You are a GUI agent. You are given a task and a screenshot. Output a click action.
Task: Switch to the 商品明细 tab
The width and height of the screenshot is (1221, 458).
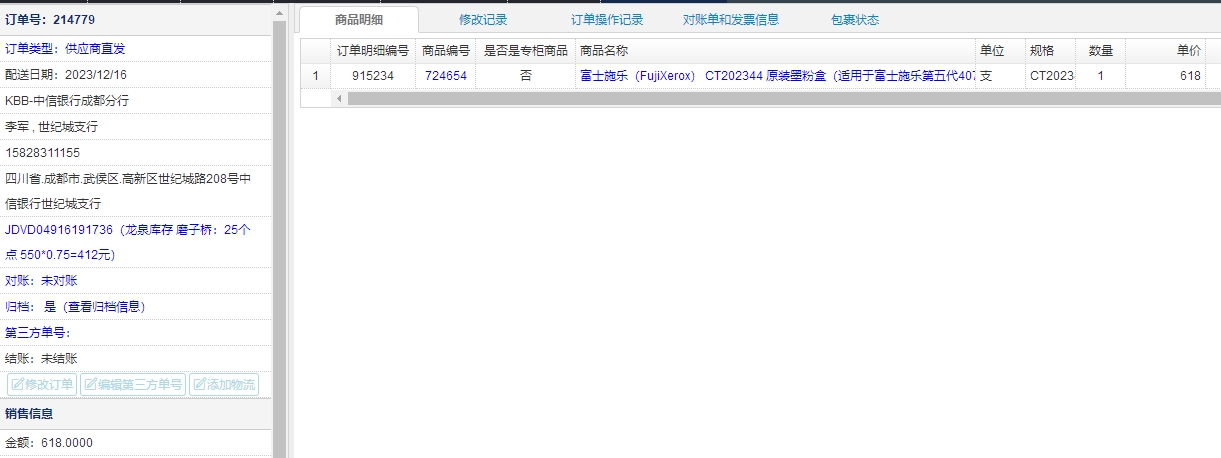click(359, 19)
